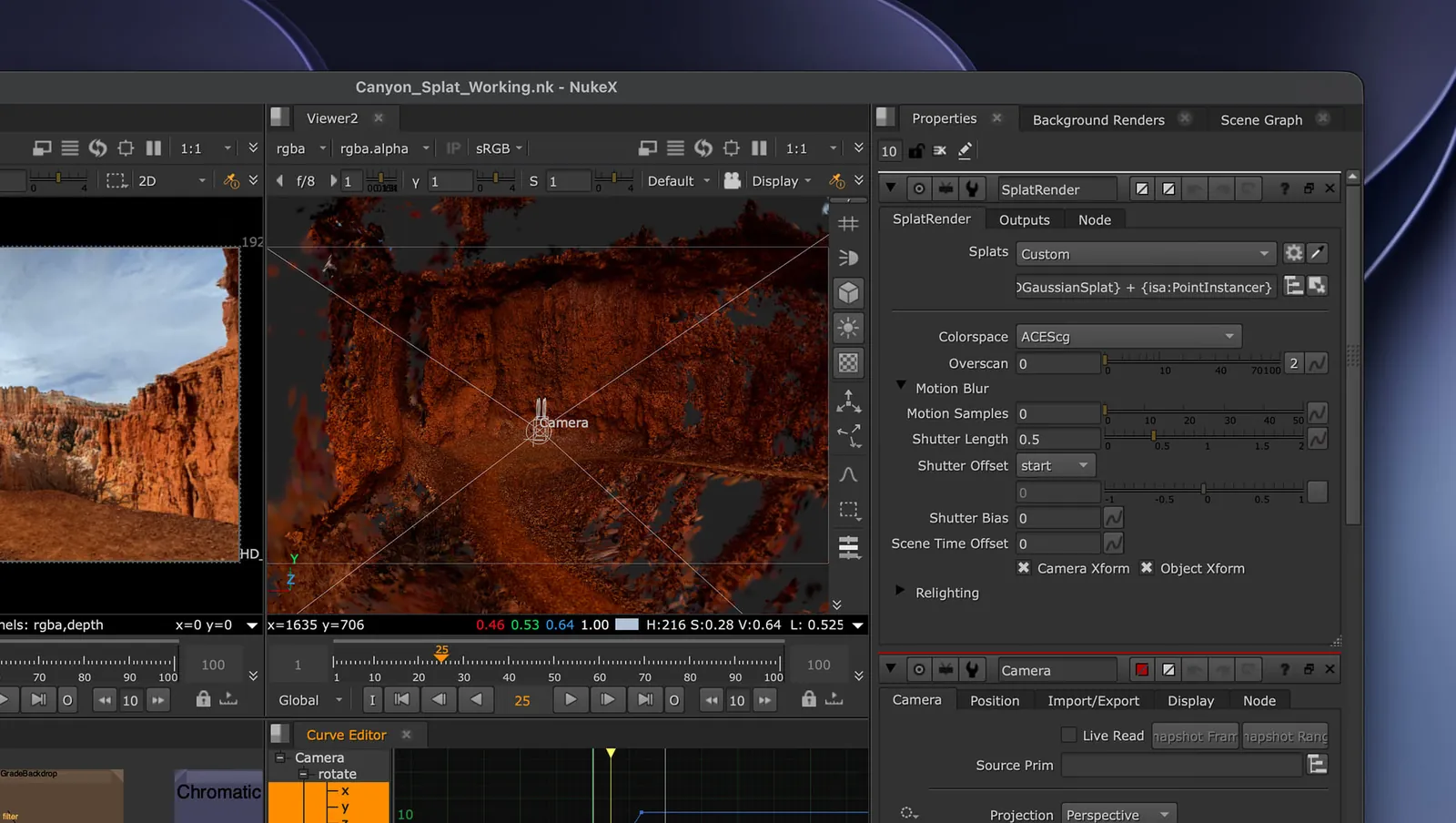Click the Motion Samples input field
Image resolution: width=1456 pixels, height=823 pixels.
click(1057, 413)
